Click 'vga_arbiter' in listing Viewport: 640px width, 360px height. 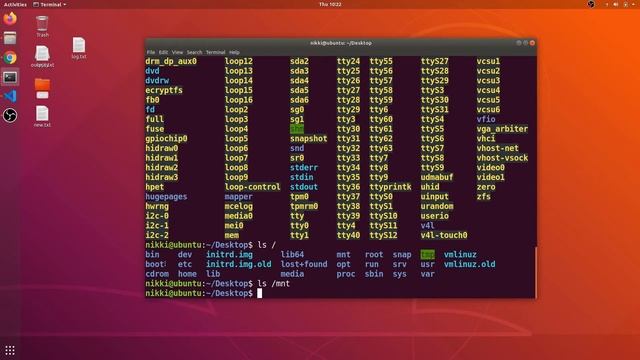click(x=502, y=129)
